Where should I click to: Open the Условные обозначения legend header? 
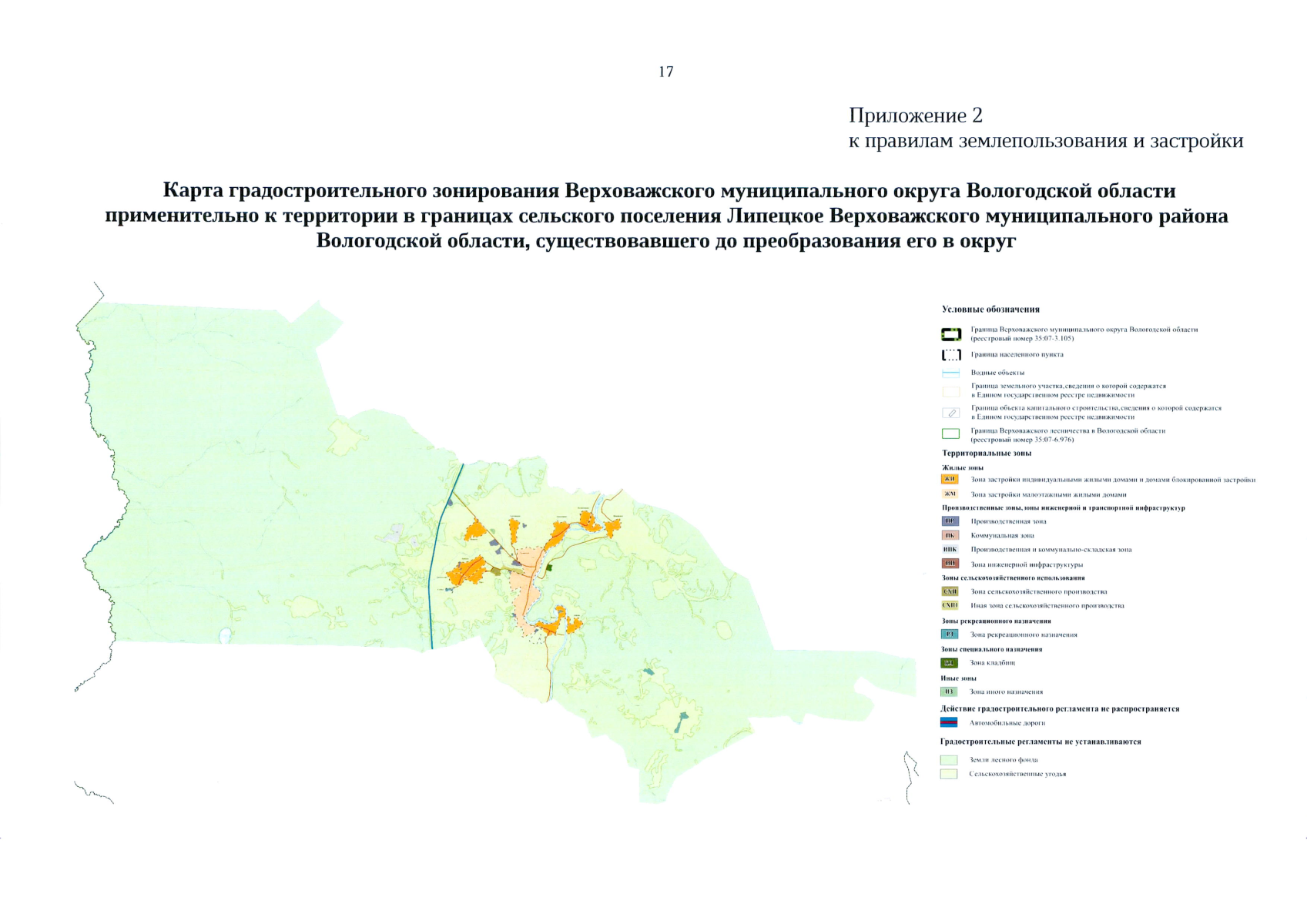(x=991, y=308)
